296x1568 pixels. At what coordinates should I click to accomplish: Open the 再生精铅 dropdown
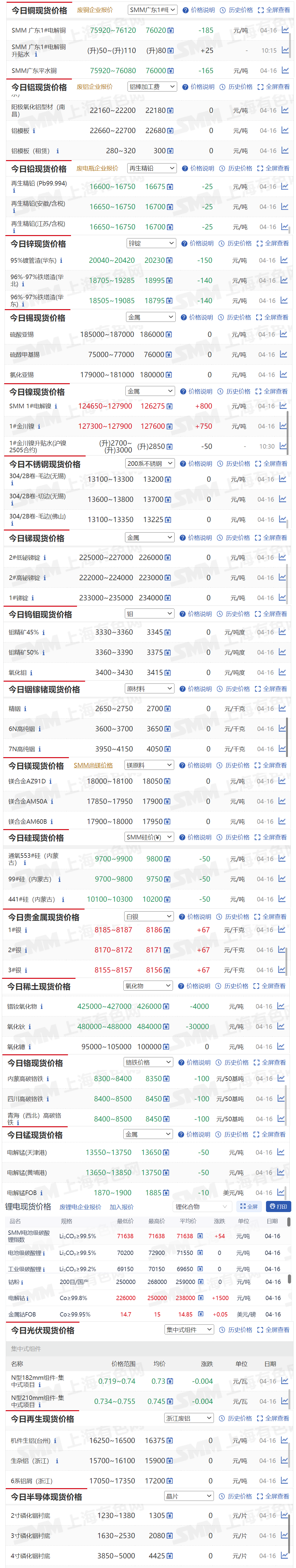152,168
